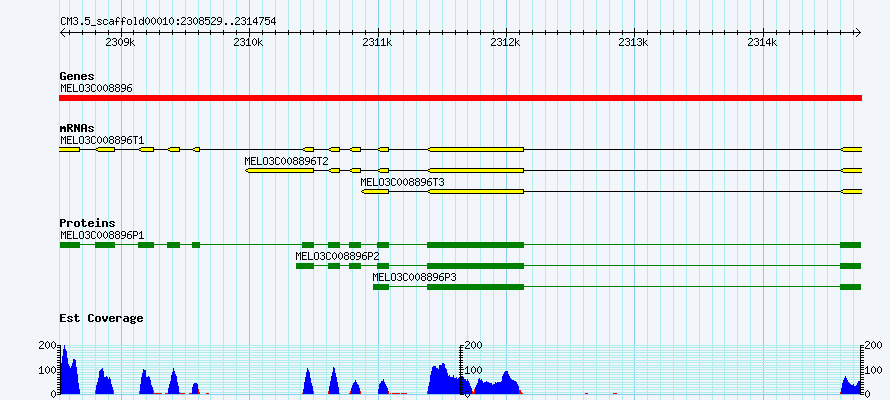890x400 pixels.
Task: Select the longest green block of protein P2
Action: pyautogui.click(x=476, y=266)
